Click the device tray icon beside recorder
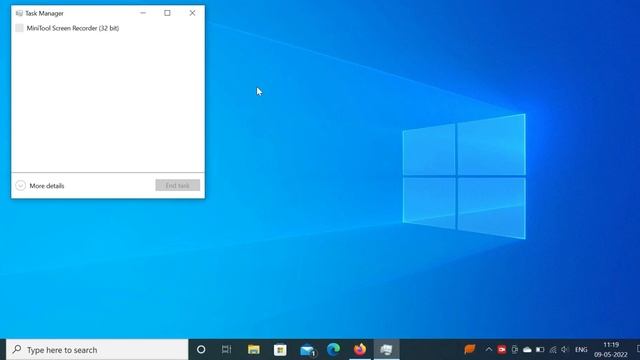 pyautogui.click(x=515, y=350)
